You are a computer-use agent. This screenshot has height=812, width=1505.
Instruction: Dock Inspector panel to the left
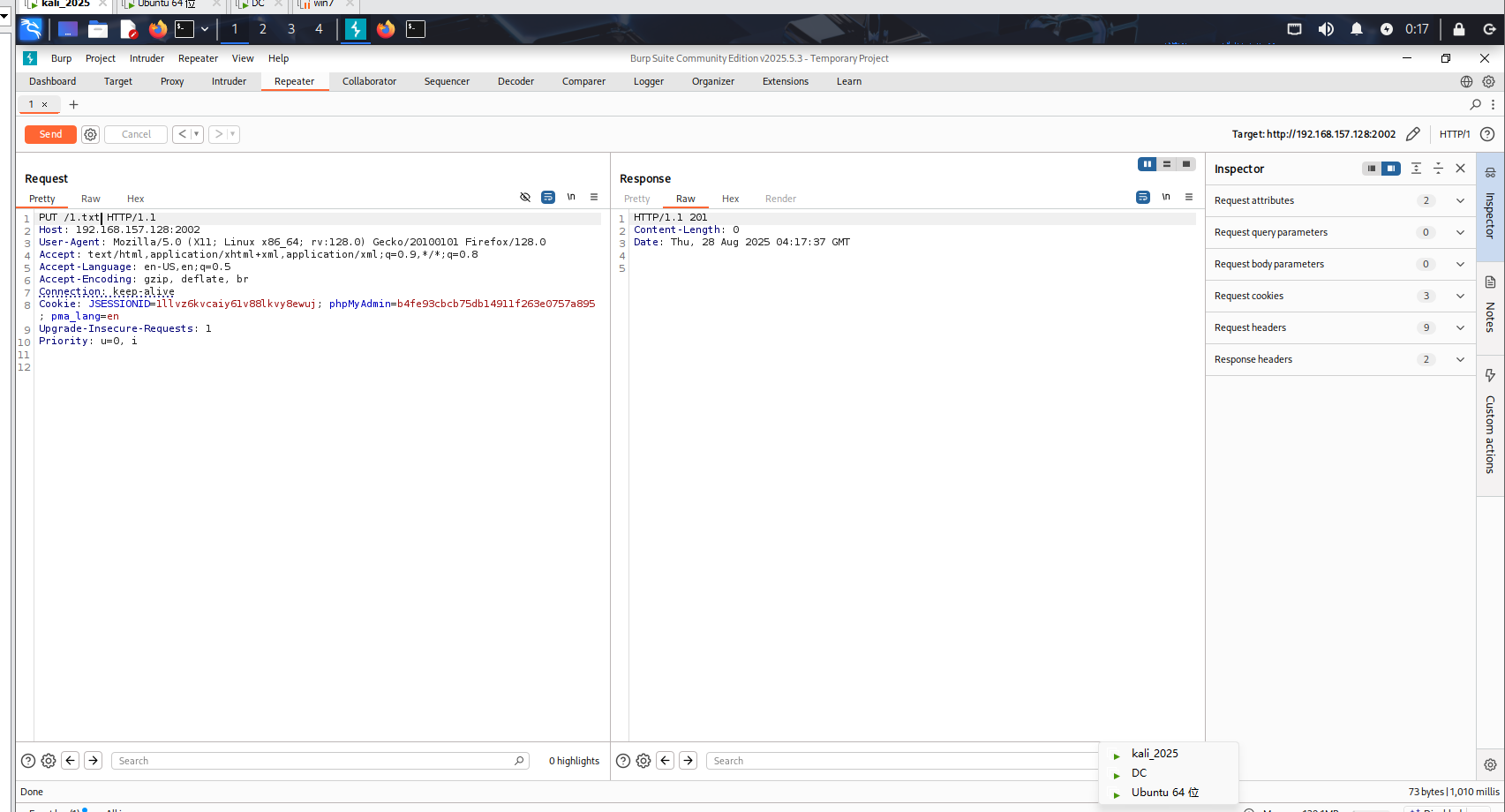pyautogui.click(x=1372, y=169)
